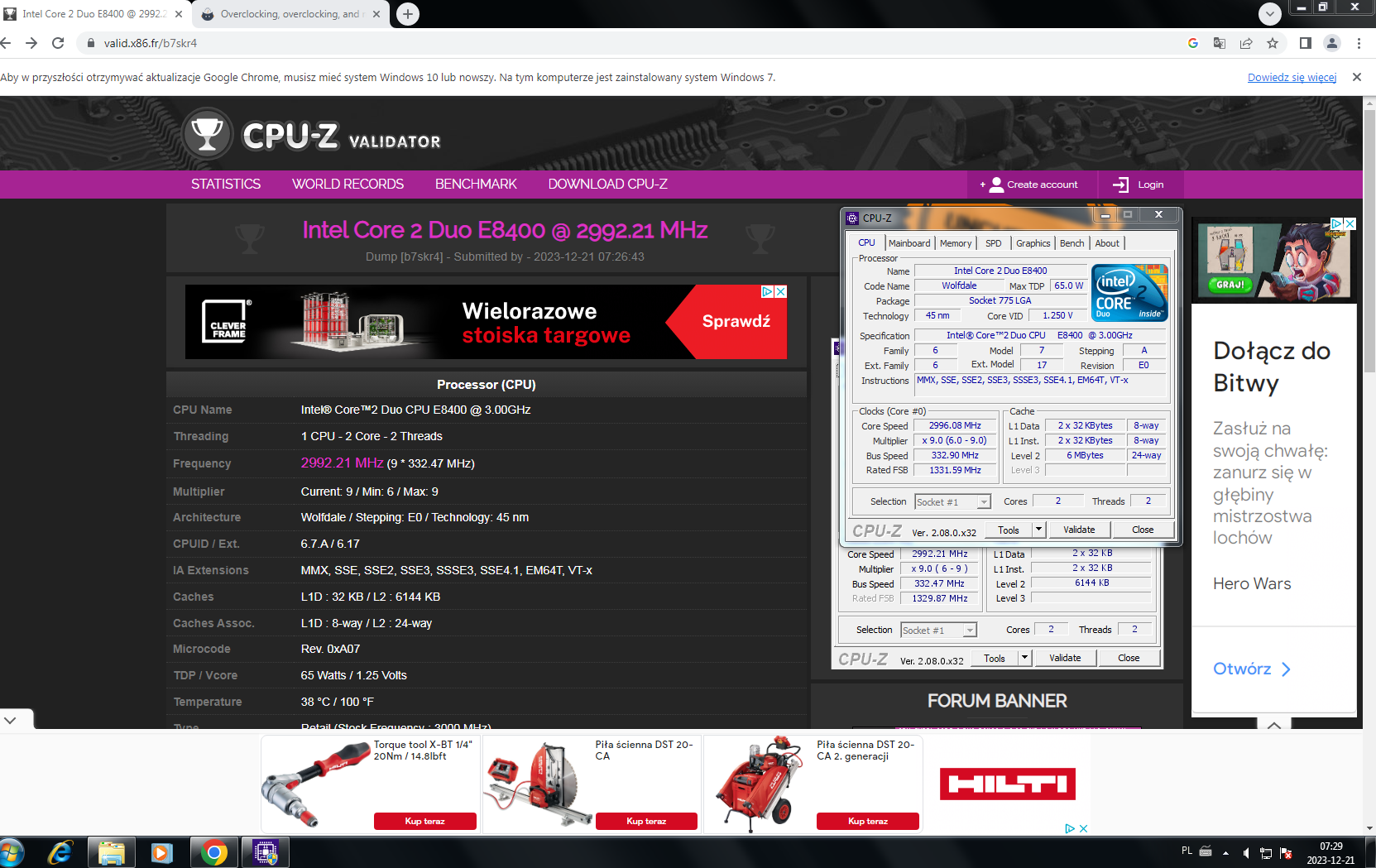Collapse the side ad chevron up
Image resolution: width=1376 pixels, height=868 pixels.
tap(1274, 725)
